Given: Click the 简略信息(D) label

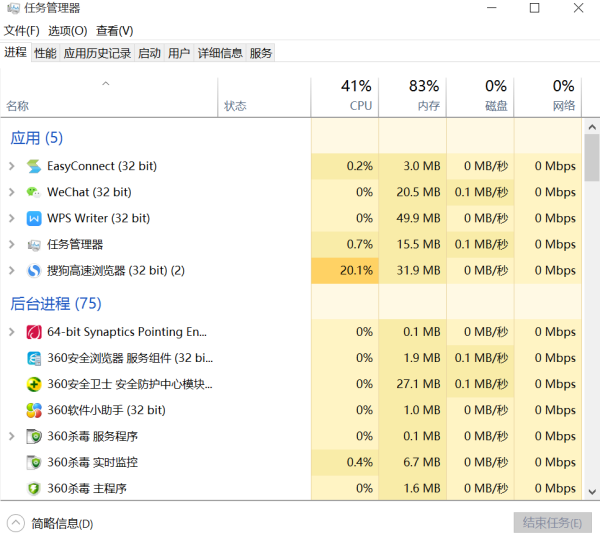Looking at the screenshot, I should [62, 523].
